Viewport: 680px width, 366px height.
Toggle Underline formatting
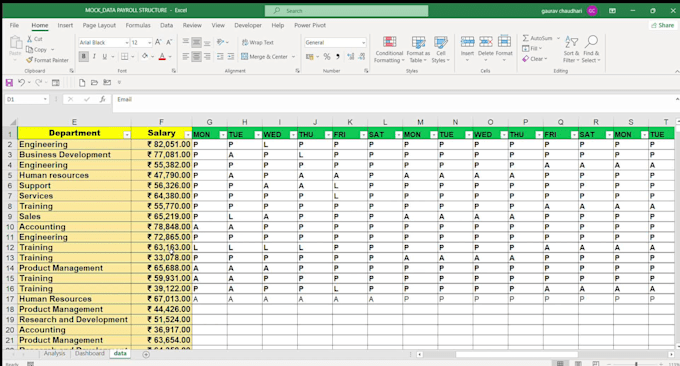pos(105,56)
